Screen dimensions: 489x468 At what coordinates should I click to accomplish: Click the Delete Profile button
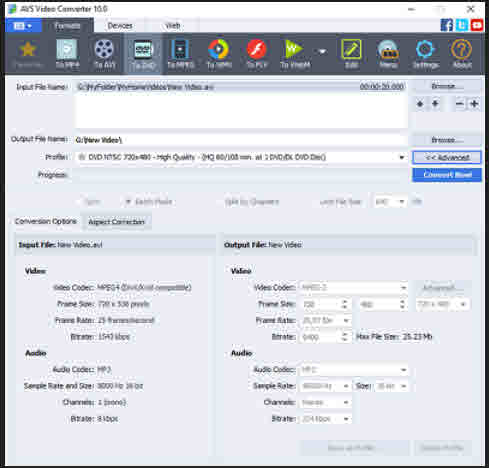point(443,448)
